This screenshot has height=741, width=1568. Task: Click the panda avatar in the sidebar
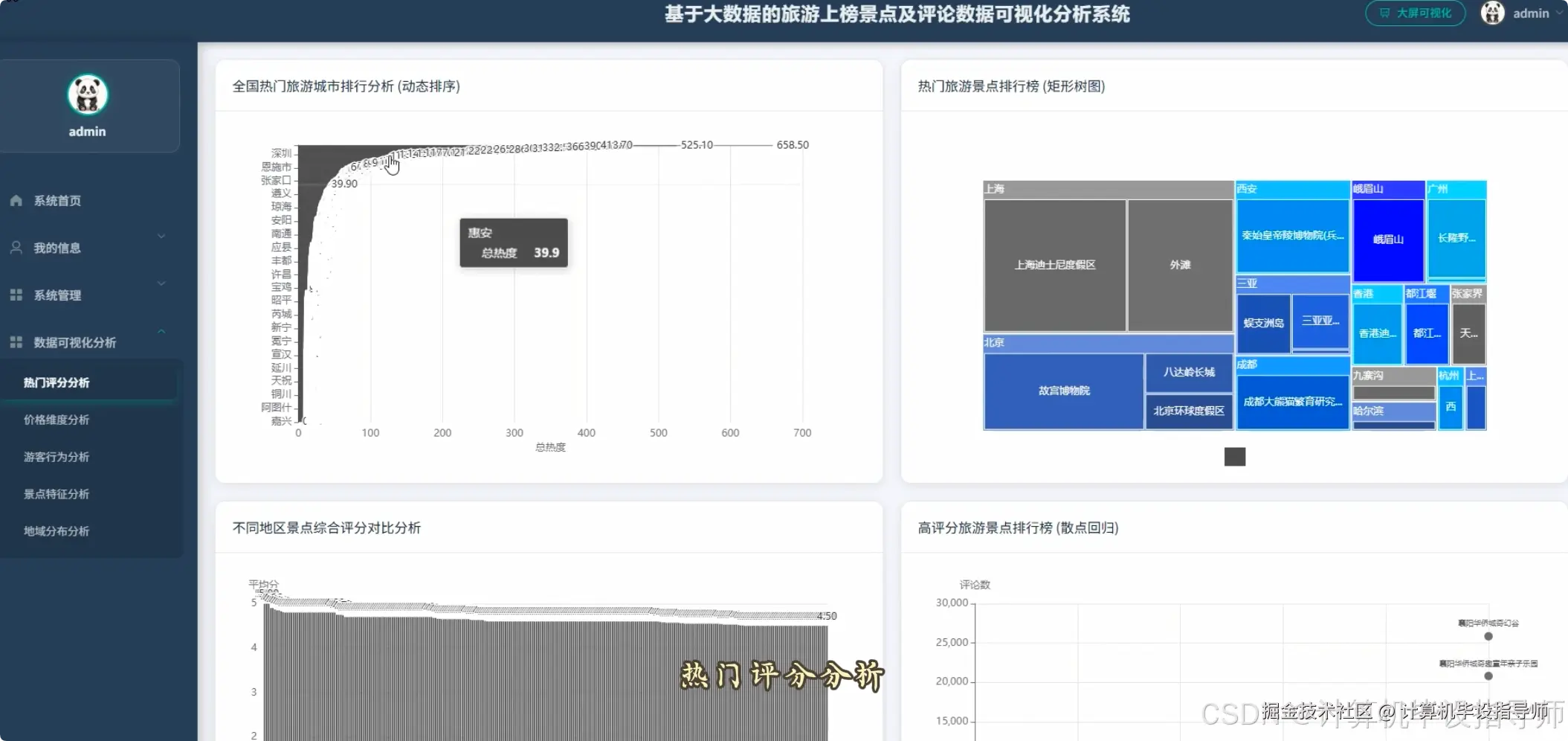[87, 95]
